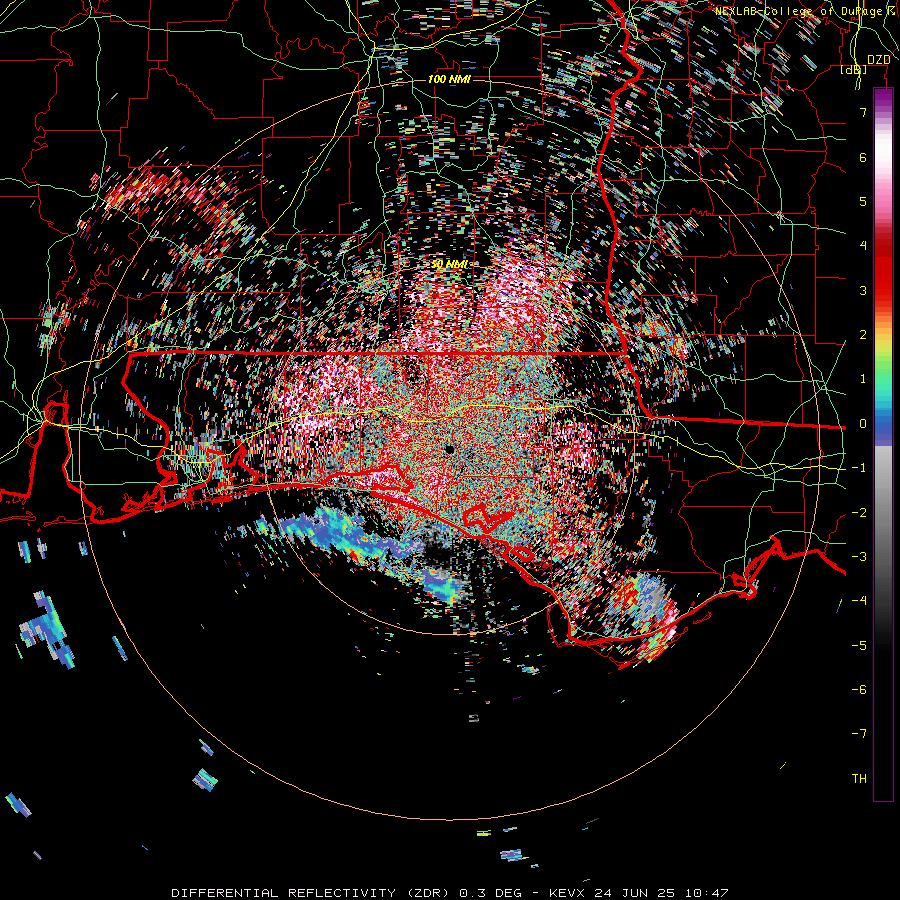Click the -1 dB scale label
The width and height of the screenshot is (900, 900).
click(859, 468)
